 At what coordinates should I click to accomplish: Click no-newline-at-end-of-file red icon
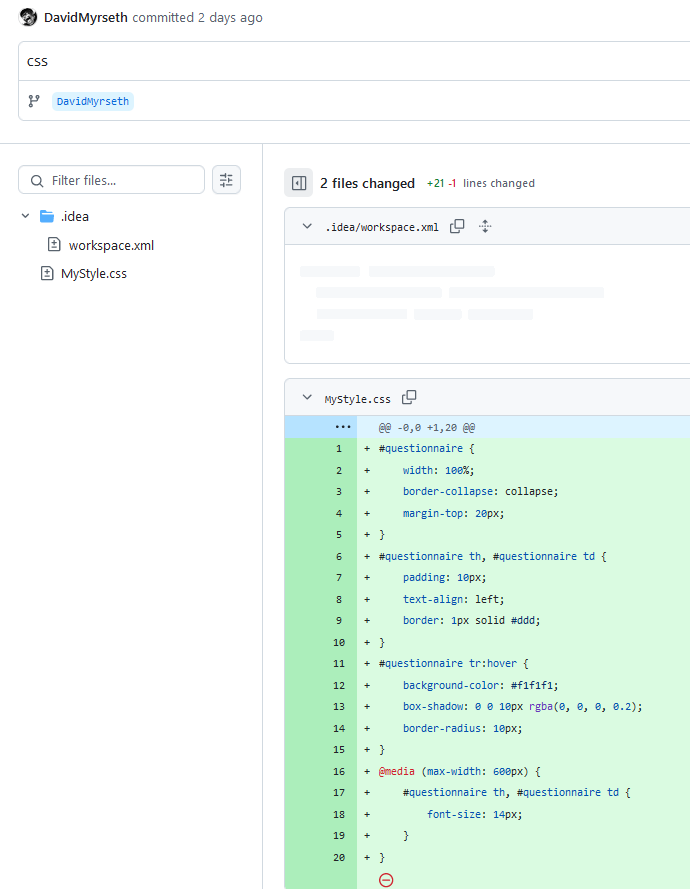[386, 880]
